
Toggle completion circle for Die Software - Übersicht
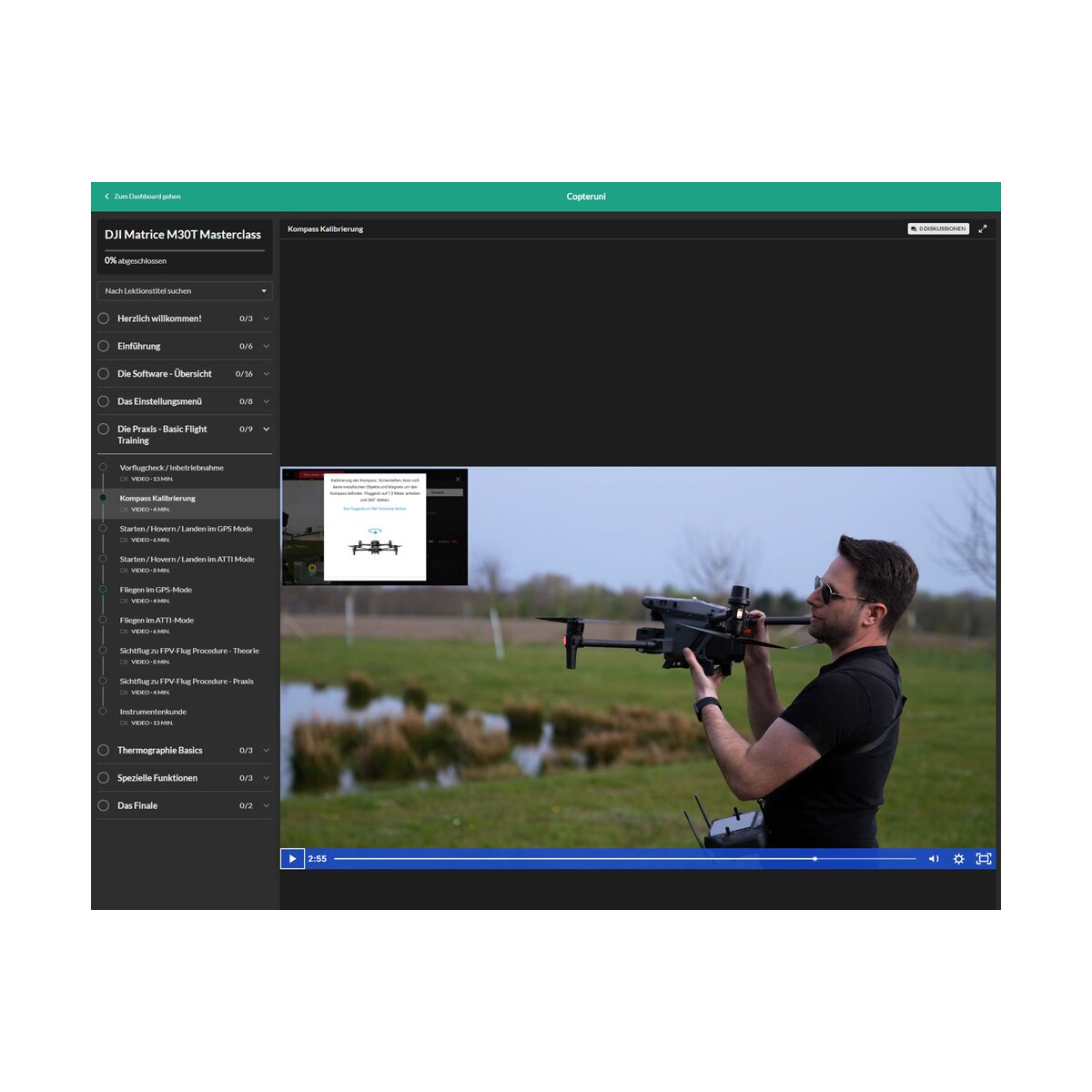pyautogui.click(x=104, y=374)
